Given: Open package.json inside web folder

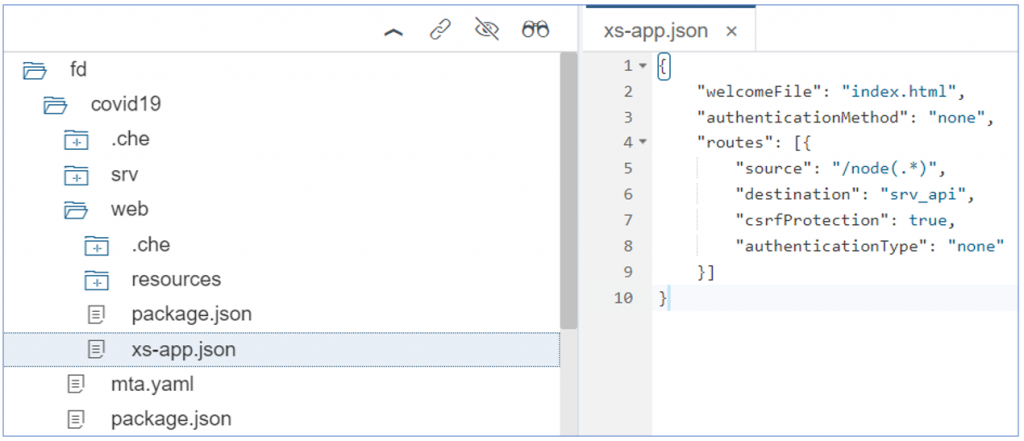Looking at the screenshot, I should (191, 315).
